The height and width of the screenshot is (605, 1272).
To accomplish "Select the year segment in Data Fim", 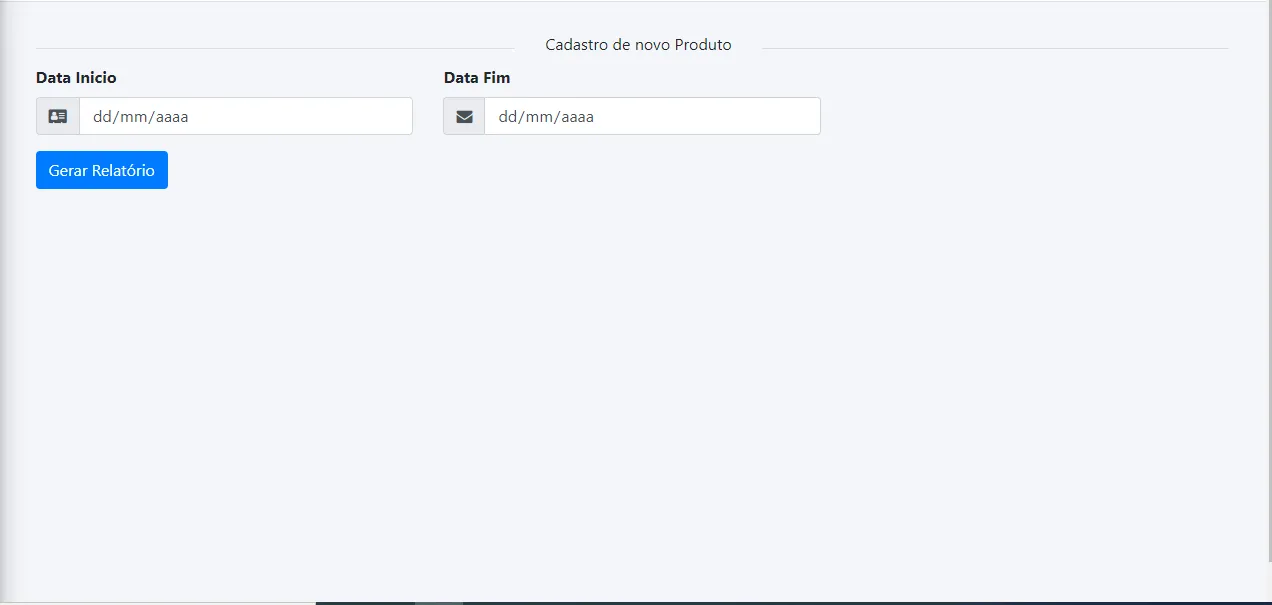I will tap(577, 117).
